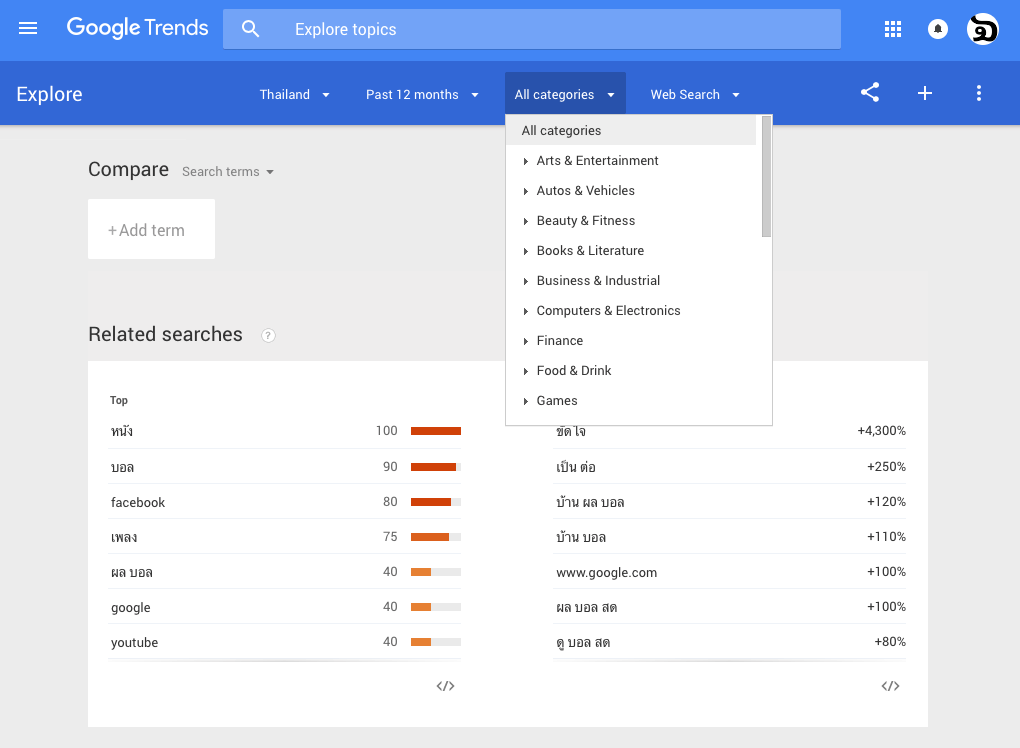Click the rising term เป็น ต่อ
The image size is (1020, 748).
[576, 467]
